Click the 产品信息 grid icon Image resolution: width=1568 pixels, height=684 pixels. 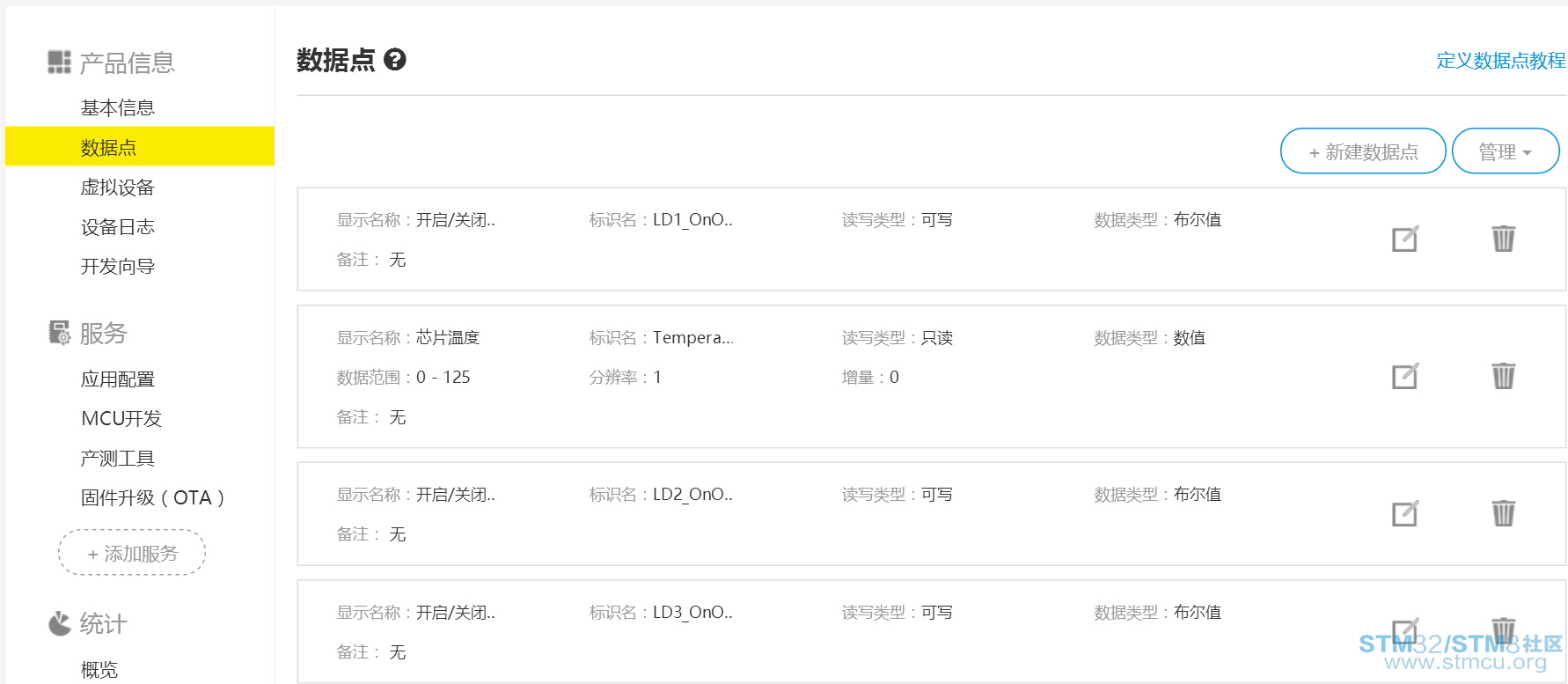[59, 62]
